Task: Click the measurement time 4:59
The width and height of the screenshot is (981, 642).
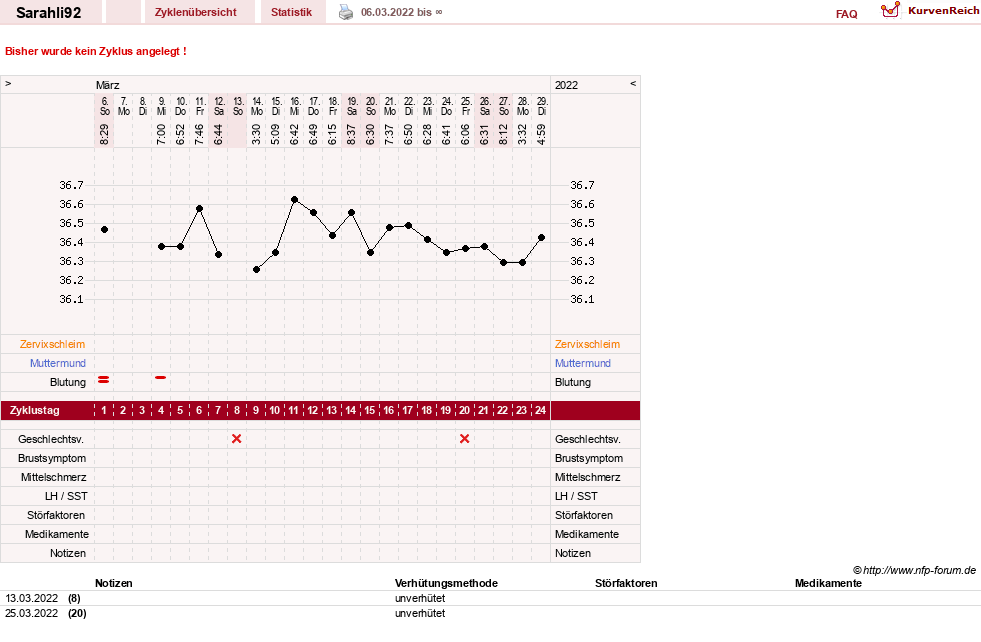Action: (x=542, y=135)
